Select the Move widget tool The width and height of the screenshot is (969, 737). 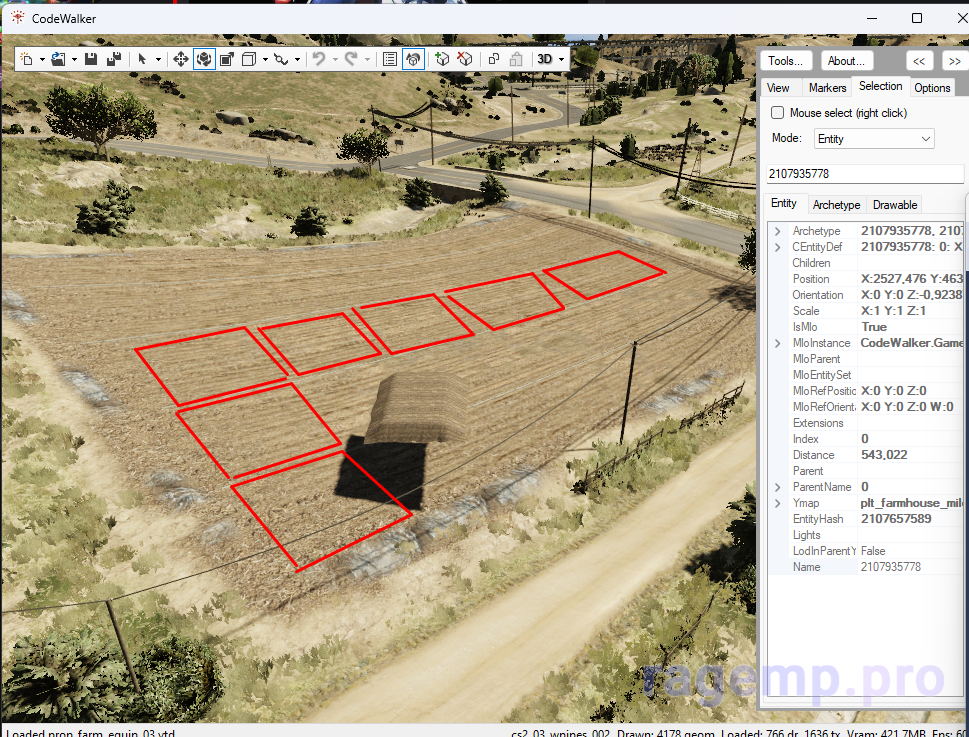tap(181, 60)
